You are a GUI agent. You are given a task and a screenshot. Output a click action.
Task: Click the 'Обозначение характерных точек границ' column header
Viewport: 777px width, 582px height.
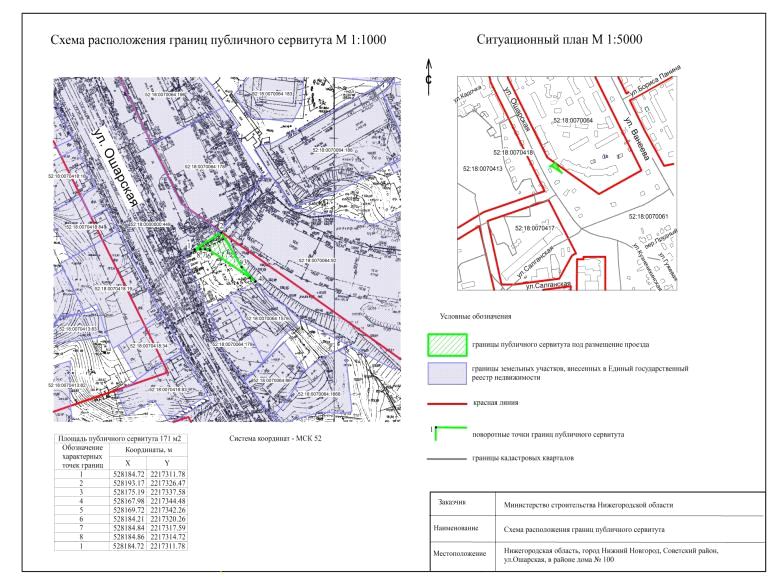82,457
